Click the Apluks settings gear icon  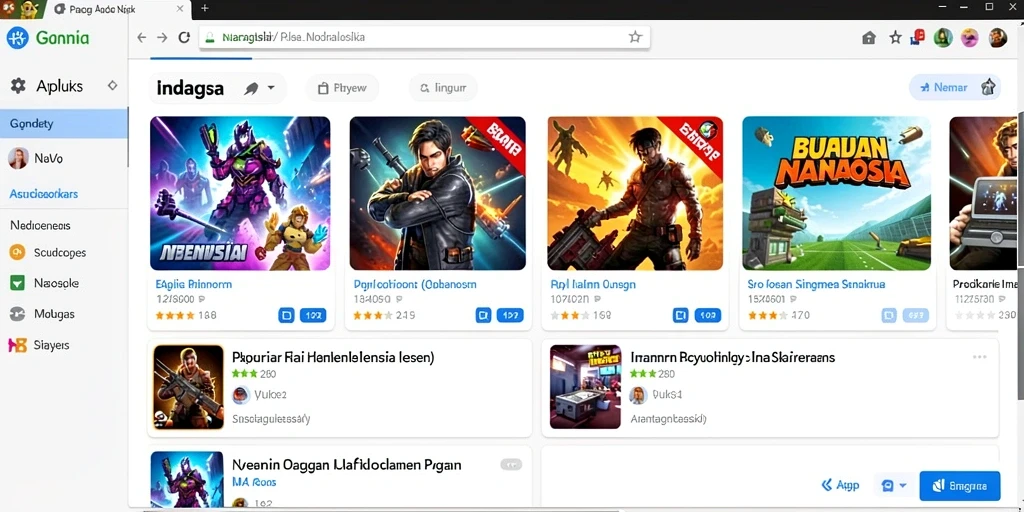tap(18, 86)
